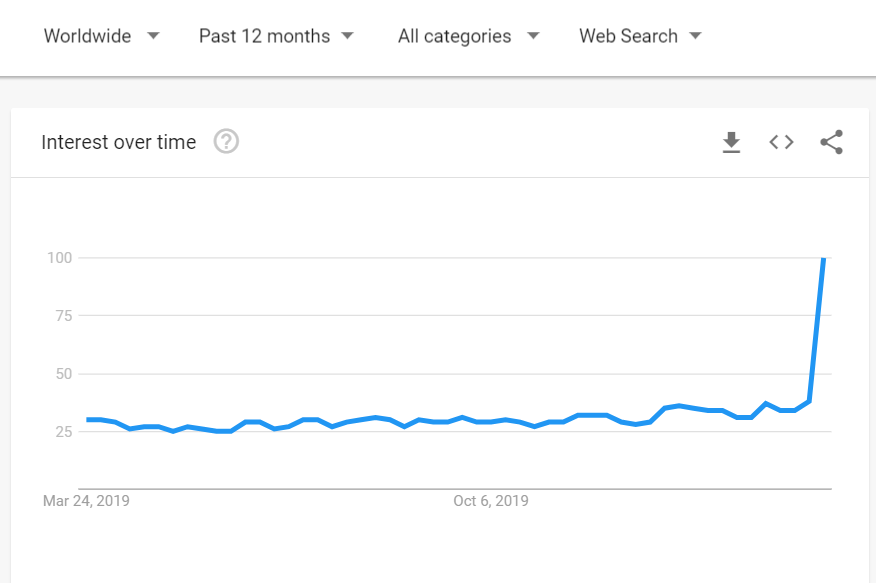Click the Interest over time heading
This screenshot has width=876, height=583.
(x=118, y=142)
